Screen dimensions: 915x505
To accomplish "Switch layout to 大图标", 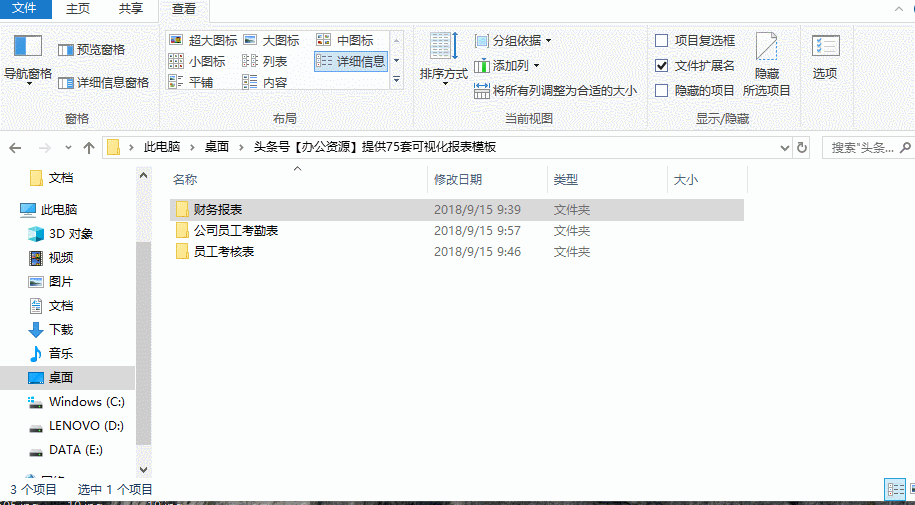I will pos(271,40).
